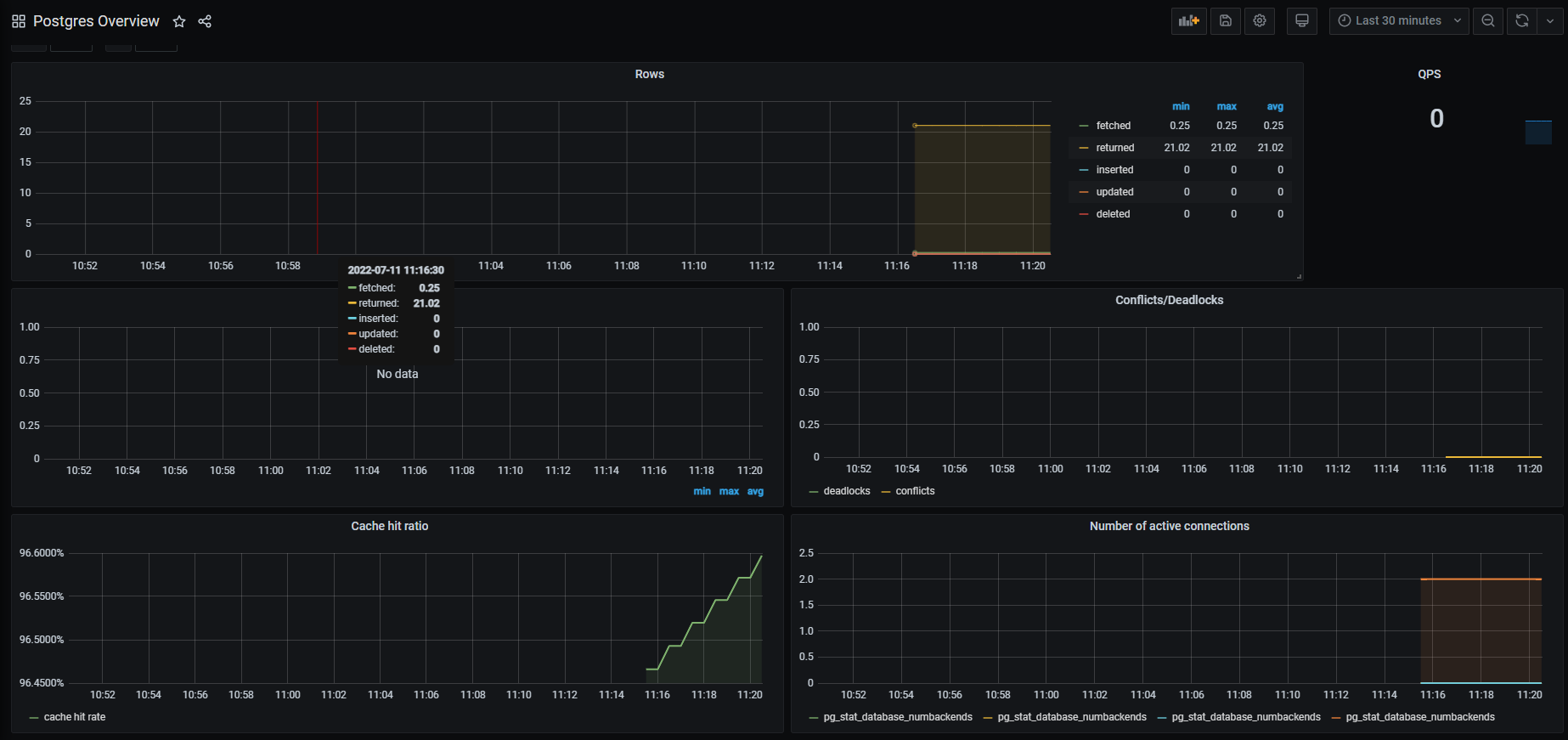Click the returned series yellow color swatch
1568x740 pixels.
(1083, 148)
